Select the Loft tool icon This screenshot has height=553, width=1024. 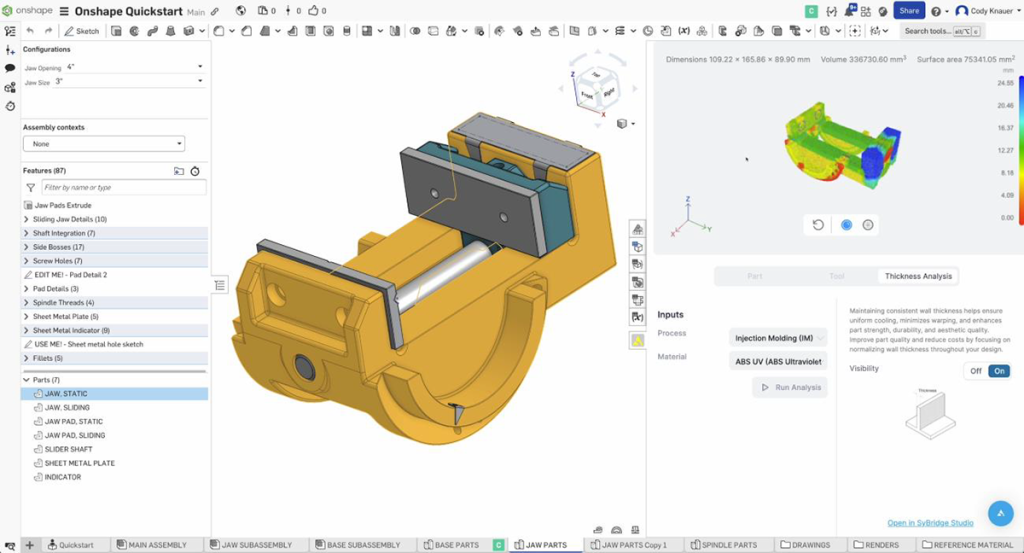170,31
